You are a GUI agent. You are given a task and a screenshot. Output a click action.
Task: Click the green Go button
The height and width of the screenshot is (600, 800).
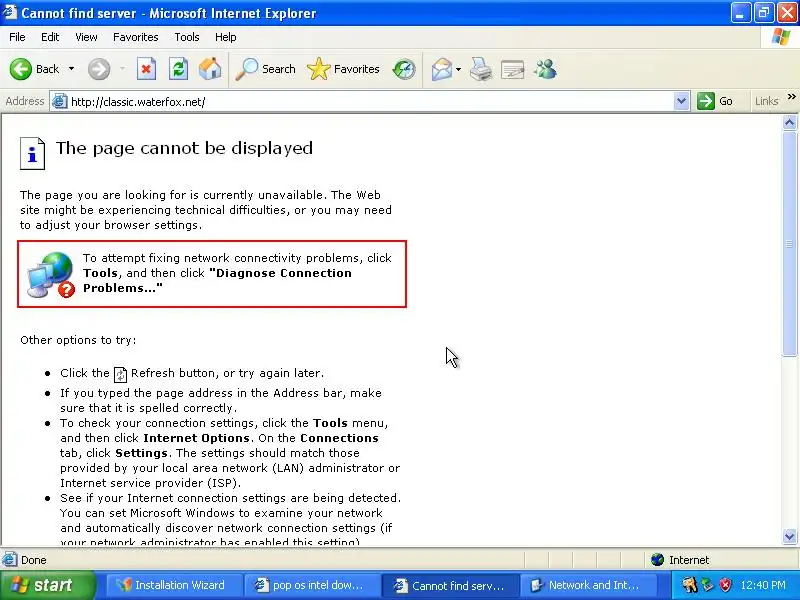click(x=715, y=102)
